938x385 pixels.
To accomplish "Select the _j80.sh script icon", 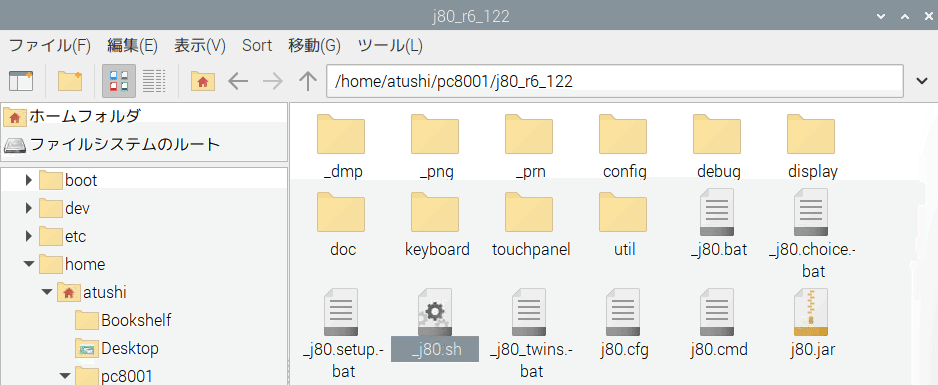I will pyautogui.click(x=435, y=311).
